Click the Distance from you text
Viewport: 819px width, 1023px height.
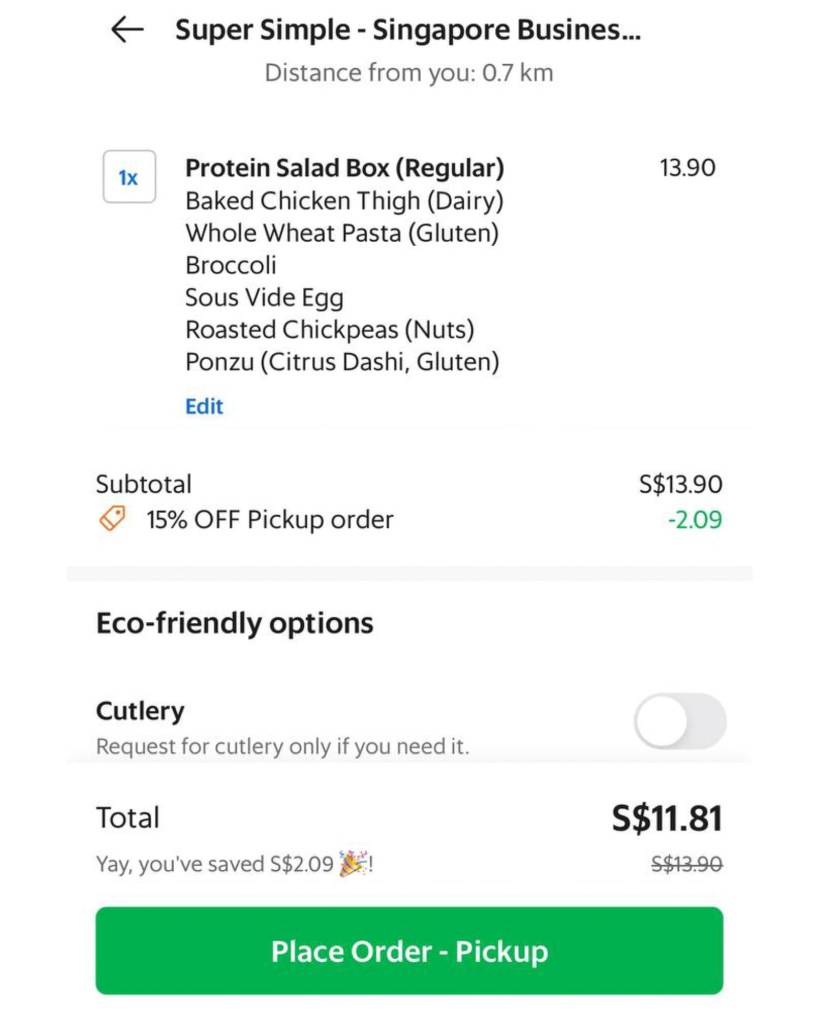(x=408, y=73)
